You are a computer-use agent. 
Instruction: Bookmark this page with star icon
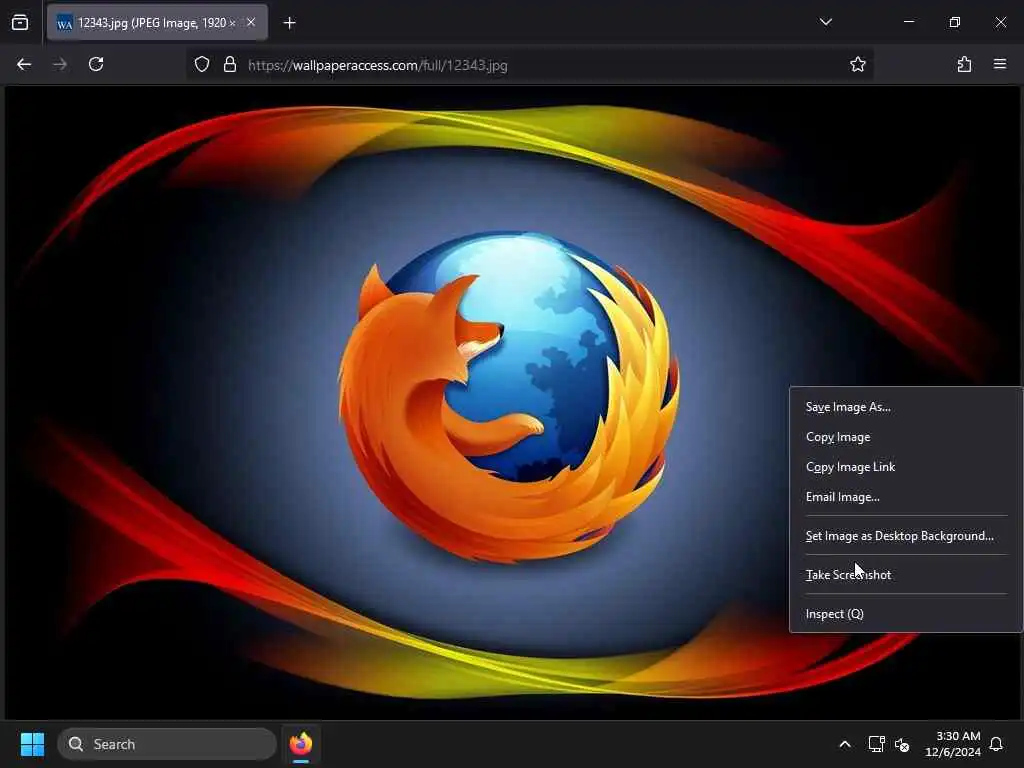pyautogui.click(x=857, y=64)
